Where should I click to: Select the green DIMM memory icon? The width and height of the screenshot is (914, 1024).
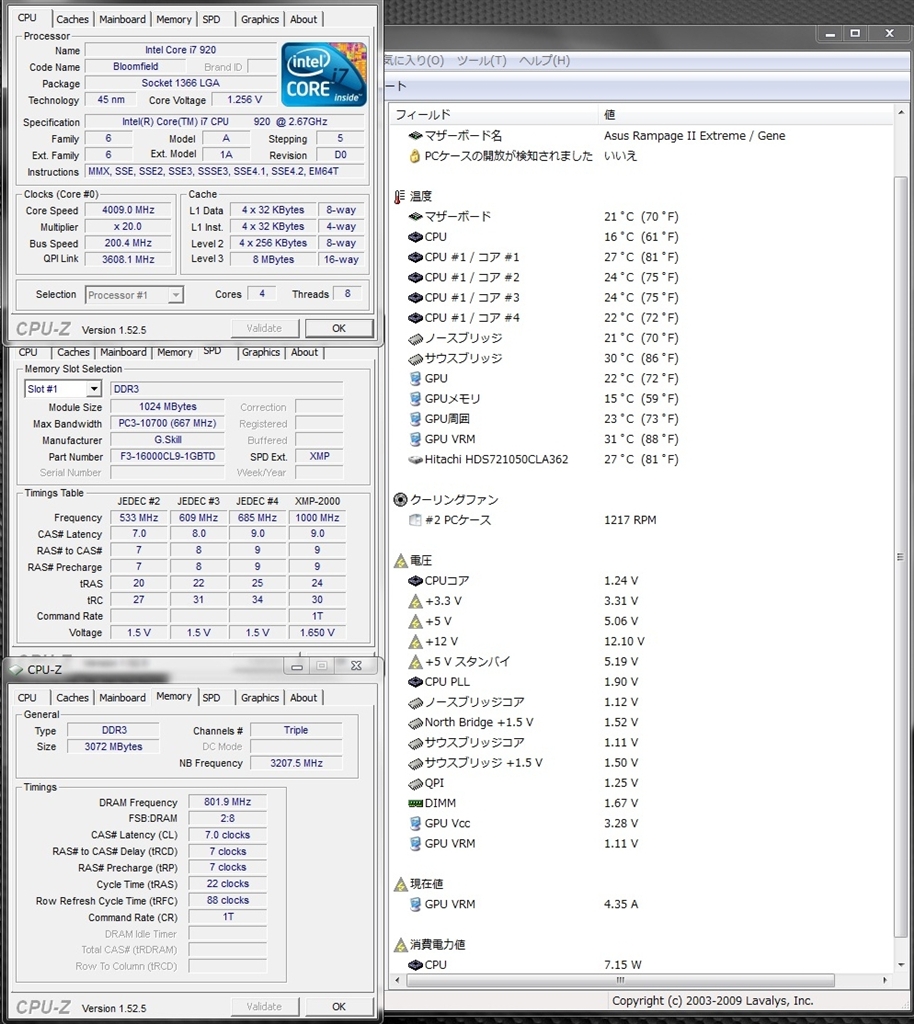[x=415, y=803]
